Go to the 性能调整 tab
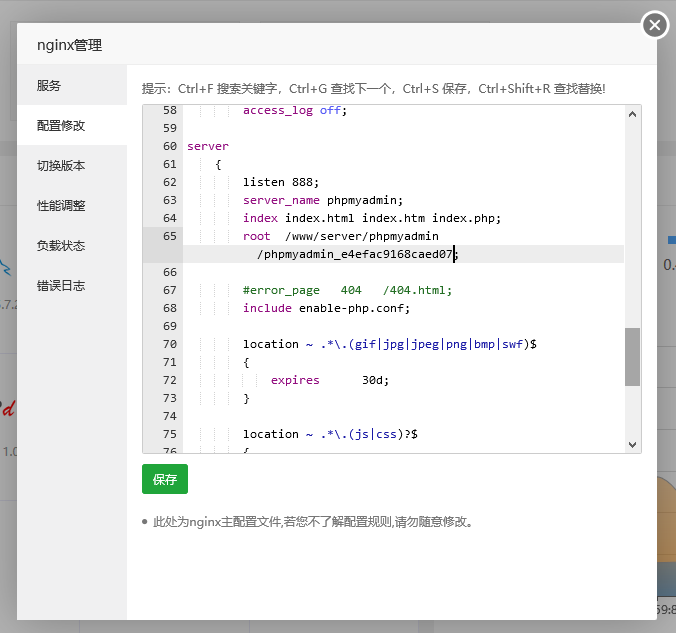This screenshot has height=633, width=676. point(61,206)
